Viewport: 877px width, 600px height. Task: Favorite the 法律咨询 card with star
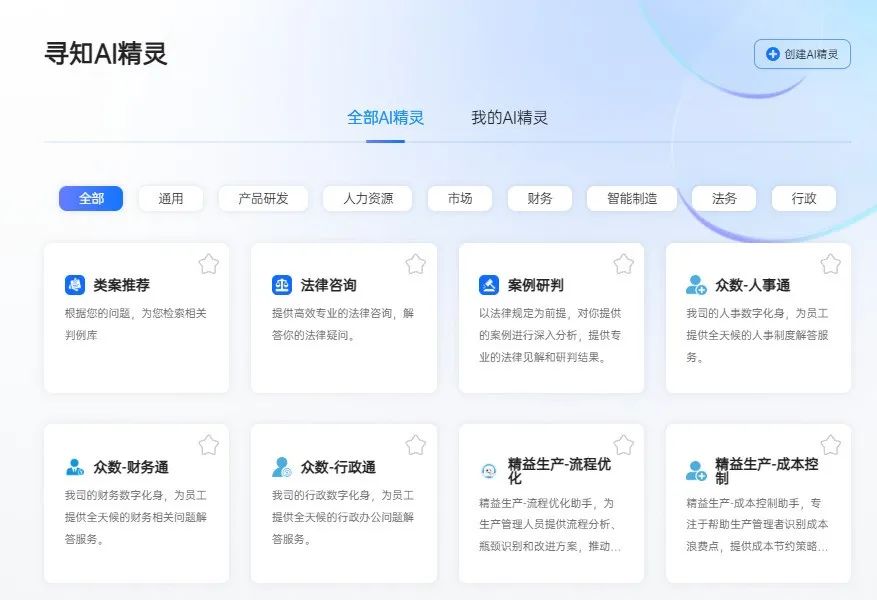pyautogui.click(x=416, y=264)
